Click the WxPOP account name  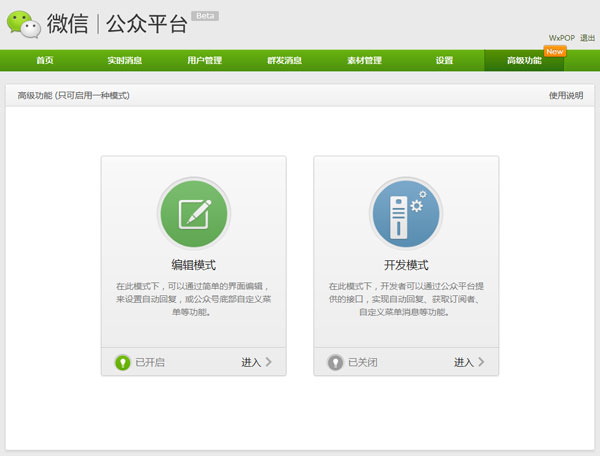[562, 38]
